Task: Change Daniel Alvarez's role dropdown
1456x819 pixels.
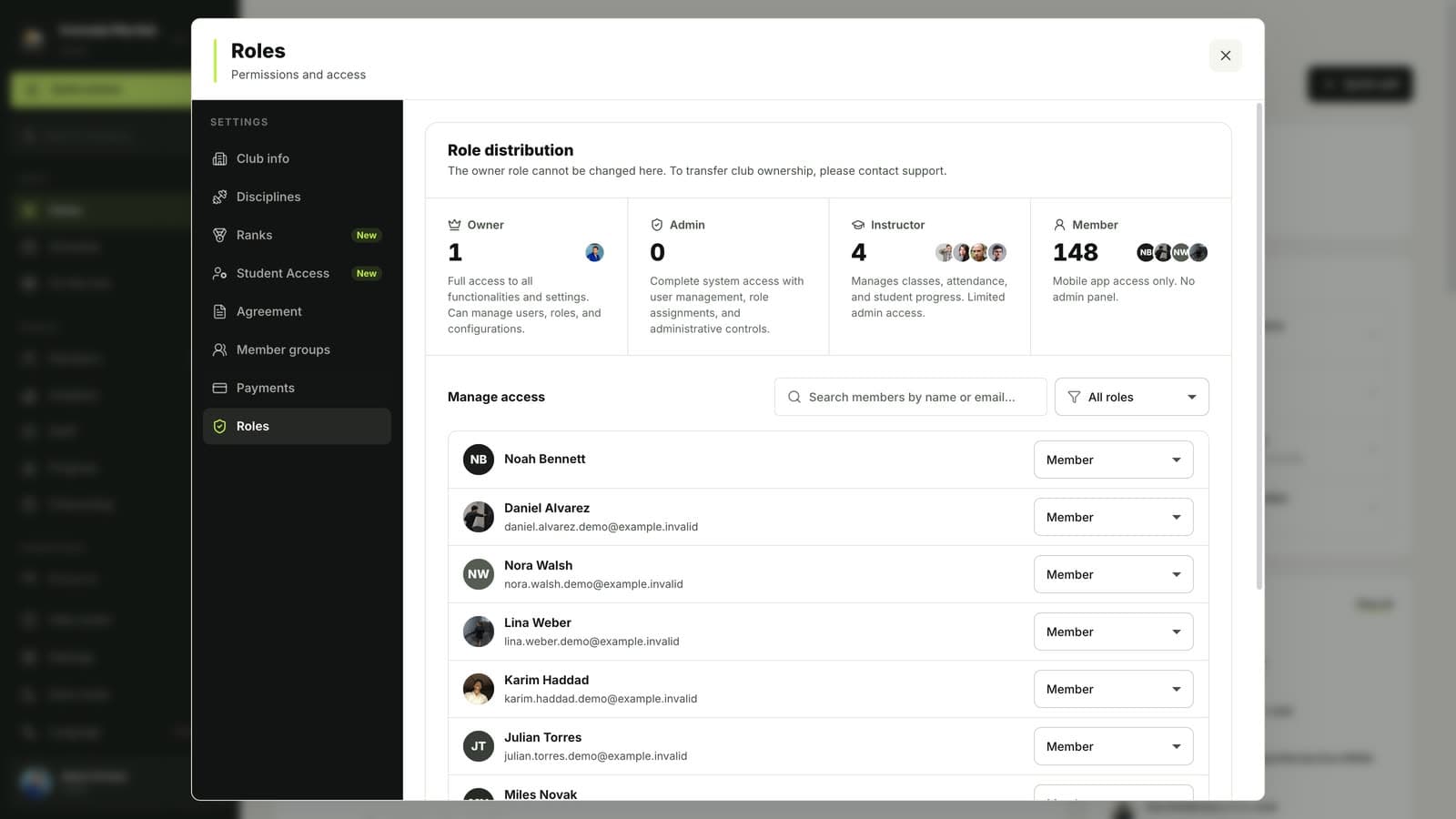Action: [x=1113, y=517]
